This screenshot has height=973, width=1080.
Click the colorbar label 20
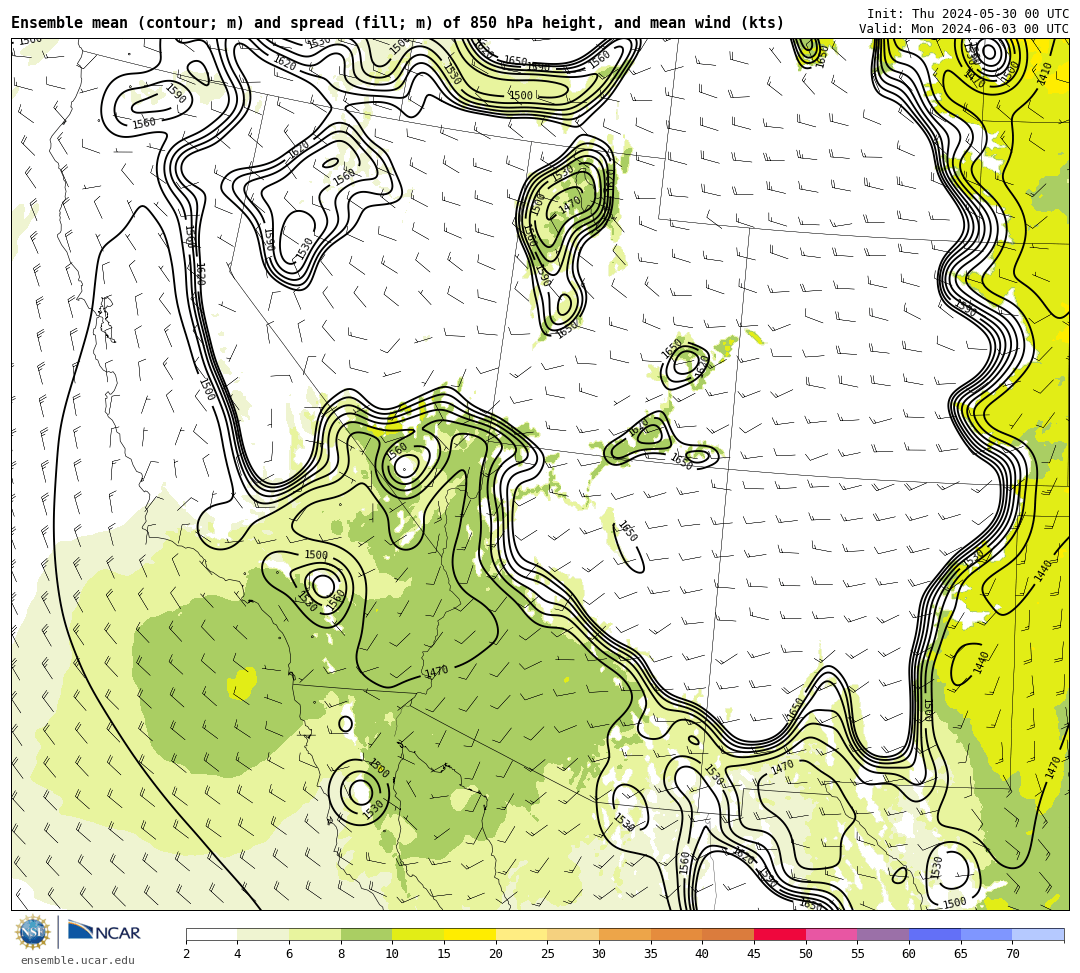[496, 954]
